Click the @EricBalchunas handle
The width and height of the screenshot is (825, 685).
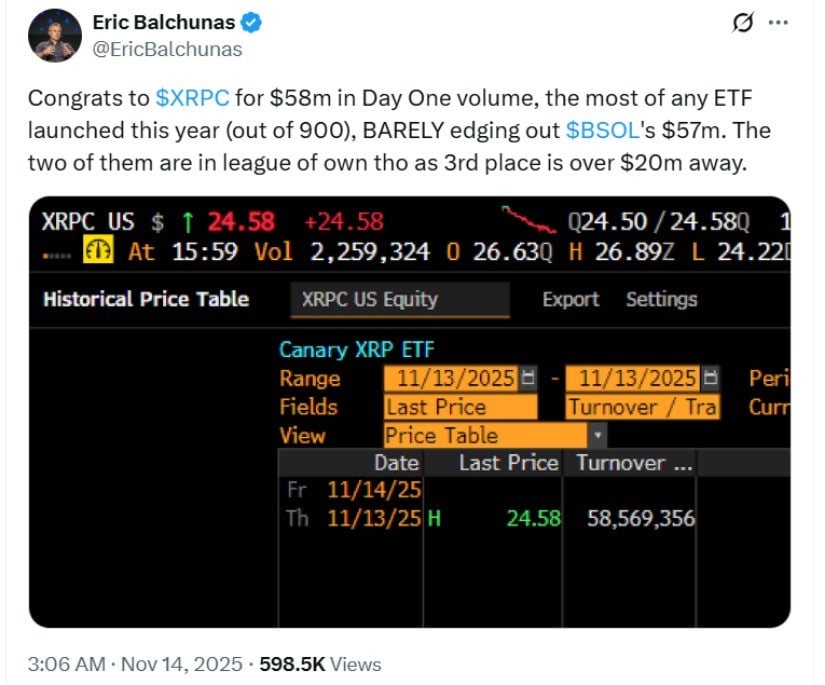click(167, 49)
